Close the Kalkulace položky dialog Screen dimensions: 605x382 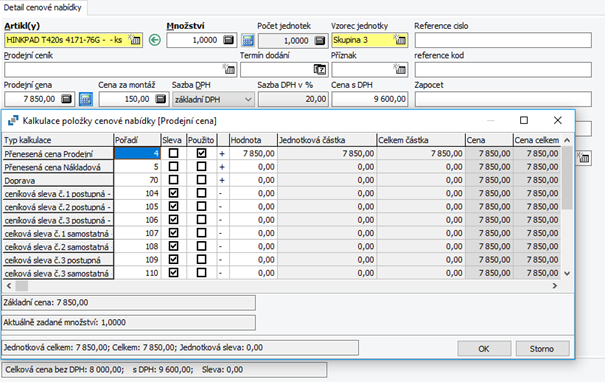[558, 120]
